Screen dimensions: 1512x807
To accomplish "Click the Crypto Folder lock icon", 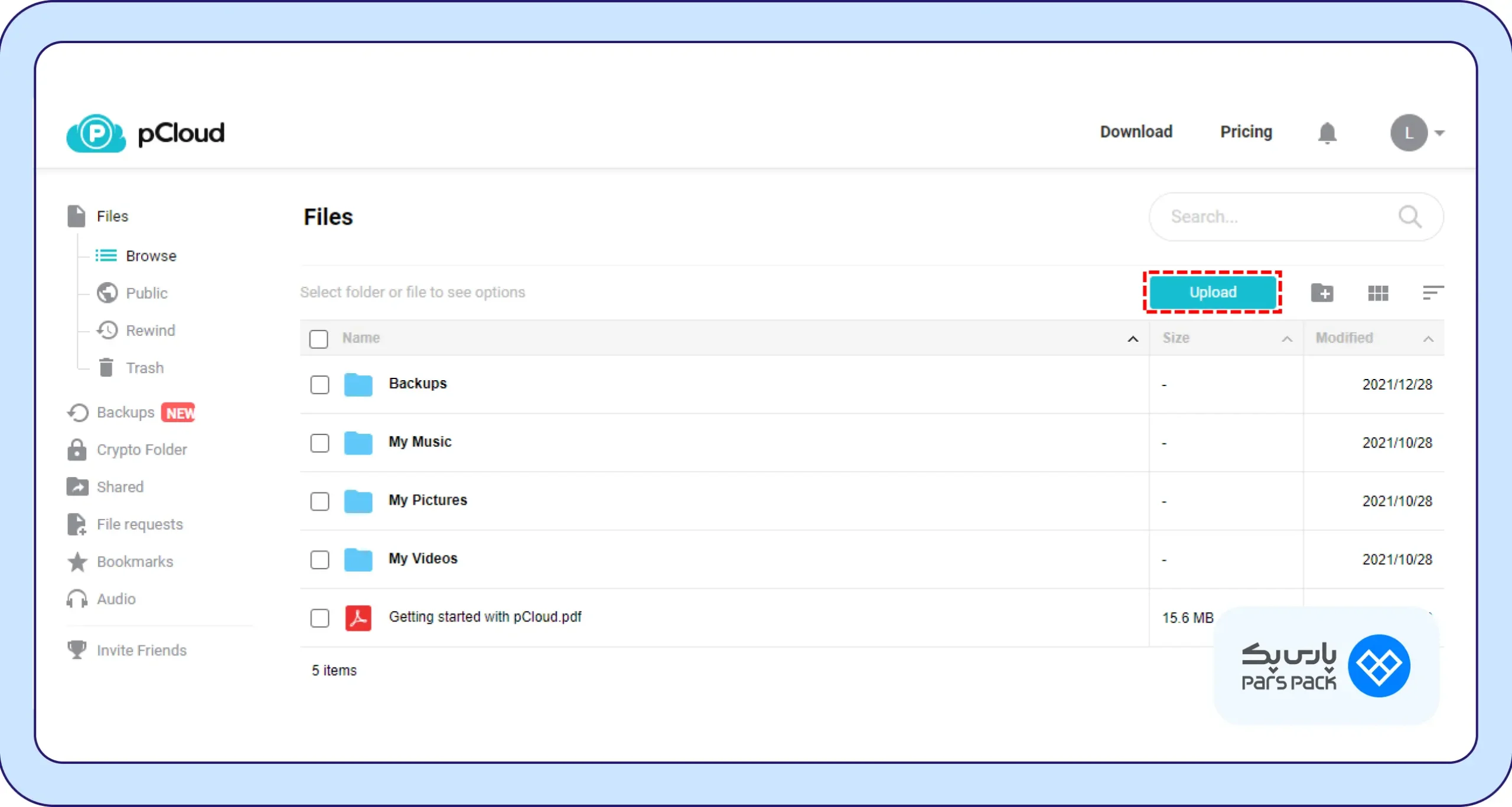I will pyautogui.click(x=77, y=450).
